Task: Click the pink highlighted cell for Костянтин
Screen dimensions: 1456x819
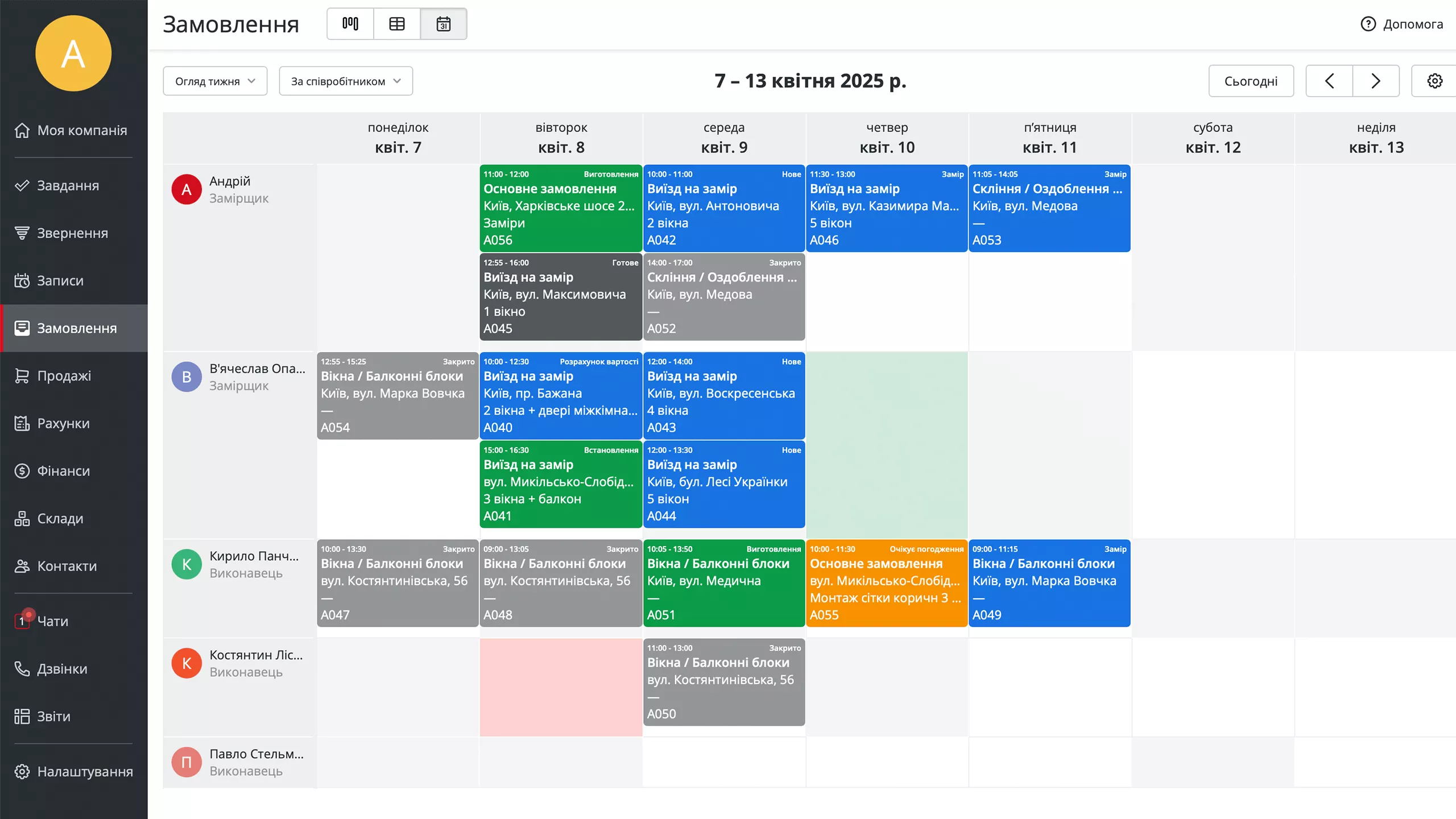Action: click(x=561, y=687)
